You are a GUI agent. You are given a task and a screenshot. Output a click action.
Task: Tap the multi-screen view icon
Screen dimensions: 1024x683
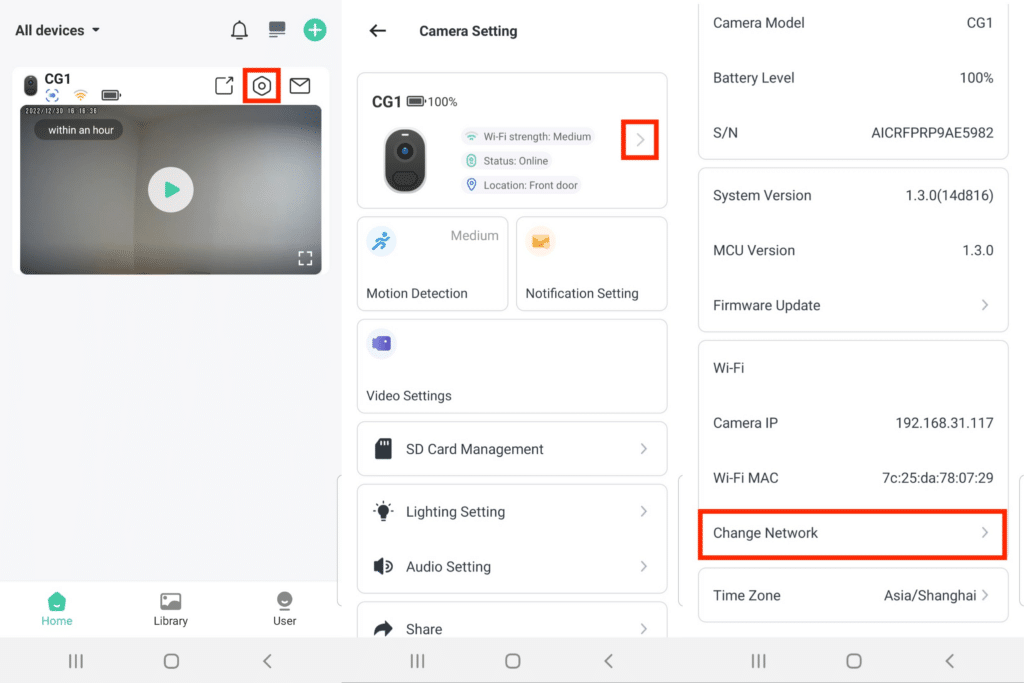277,29
